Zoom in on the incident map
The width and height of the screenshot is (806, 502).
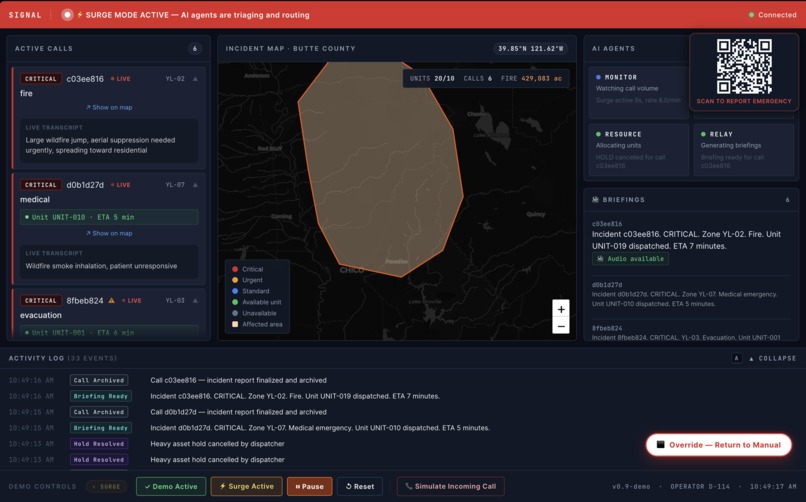pyautogui.click(x=561, y=309)
